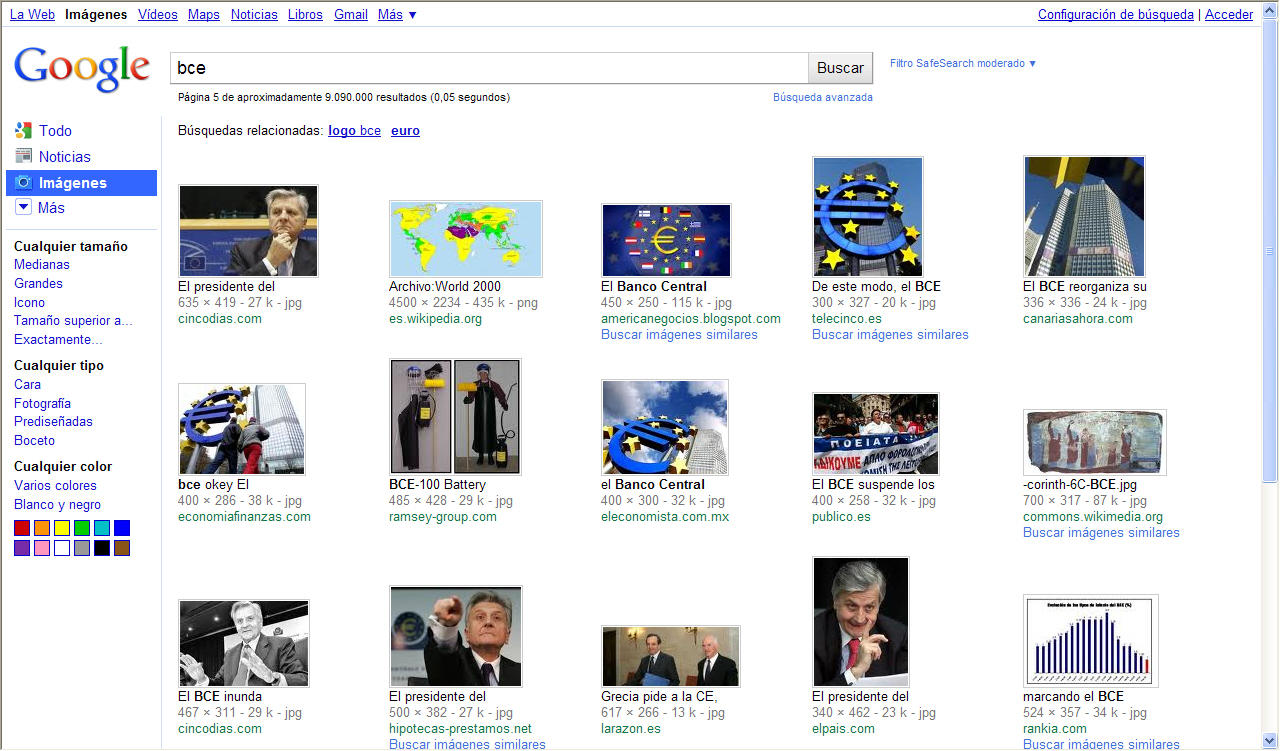Open the Búsqueda avanzada link
Viewport: 1280px width, 751px height.
822,97
